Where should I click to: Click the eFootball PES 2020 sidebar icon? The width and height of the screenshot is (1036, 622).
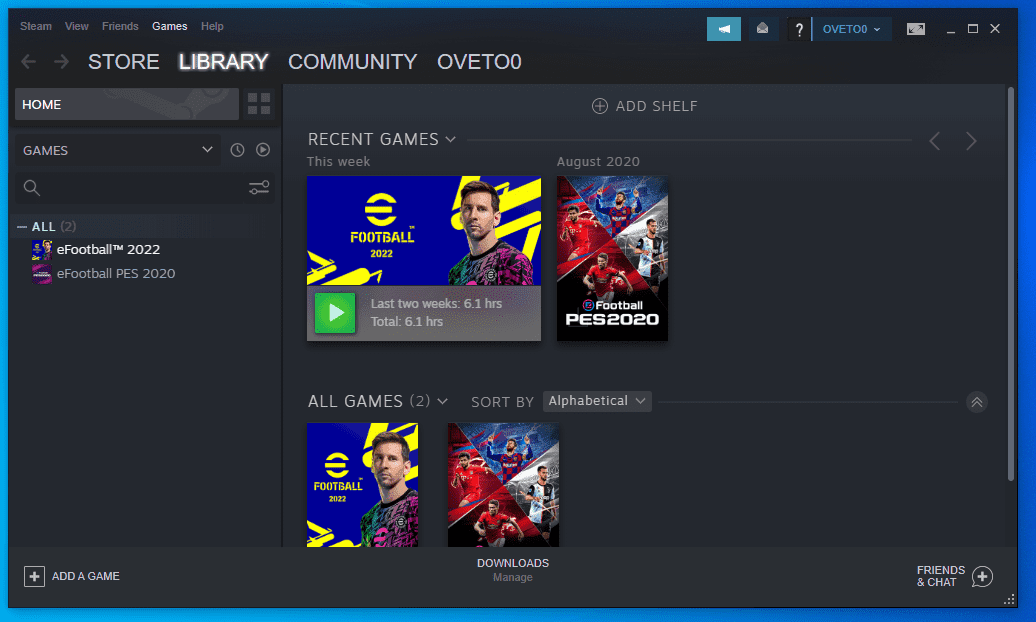coord(42,274)
